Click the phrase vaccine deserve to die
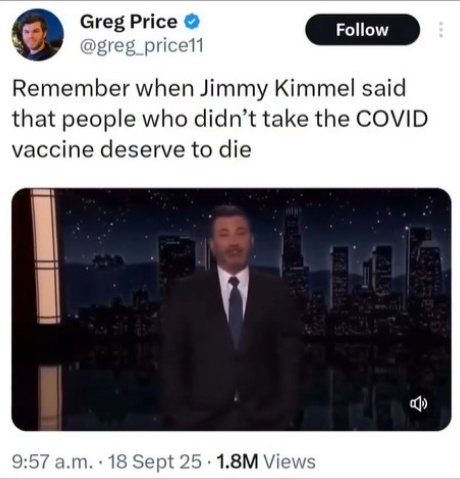This screenshot has height=479, width=460. click(x=132, y=149)
